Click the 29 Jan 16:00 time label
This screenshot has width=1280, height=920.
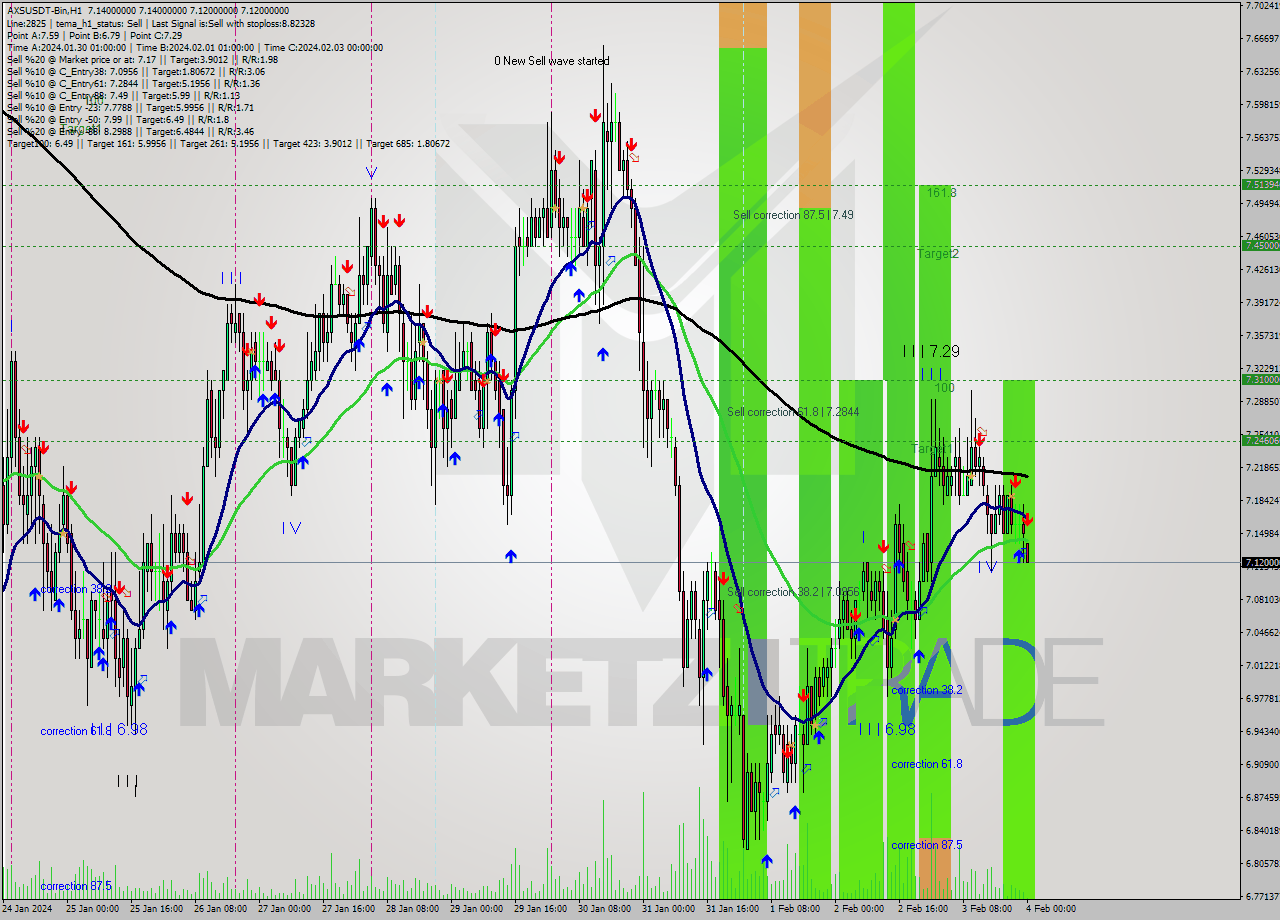click(540, 909)
